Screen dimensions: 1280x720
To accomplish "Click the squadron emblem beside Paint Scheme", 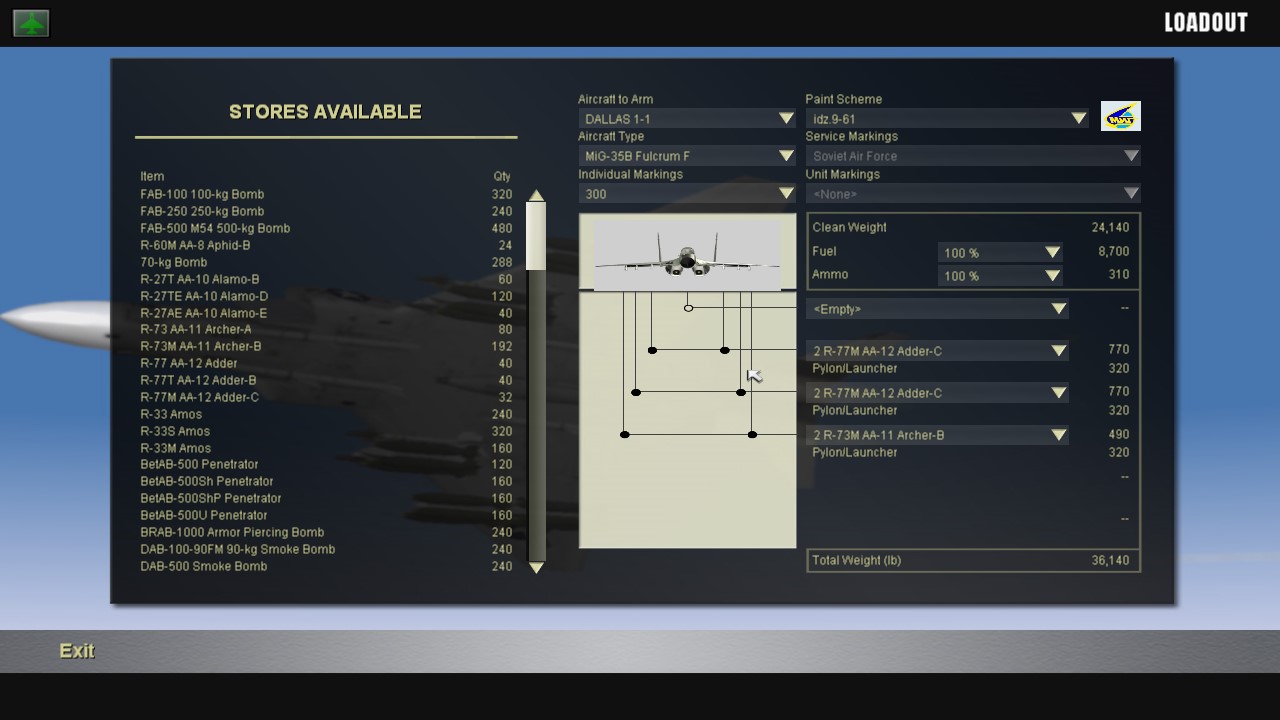I will point(1120,117).
